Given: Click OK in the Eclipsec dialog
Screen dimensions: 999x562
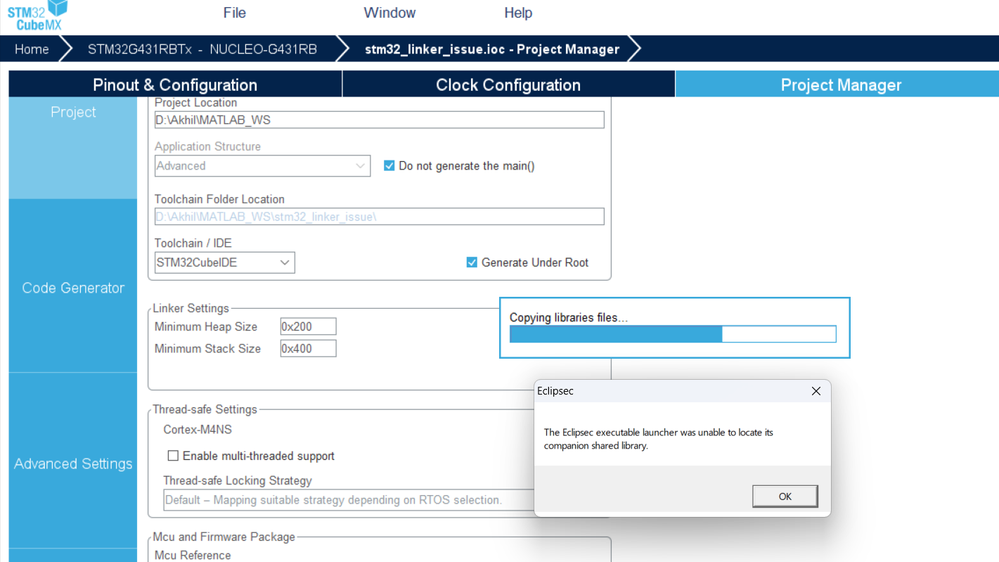Looking at the screenshot, I should pos(785,496).
